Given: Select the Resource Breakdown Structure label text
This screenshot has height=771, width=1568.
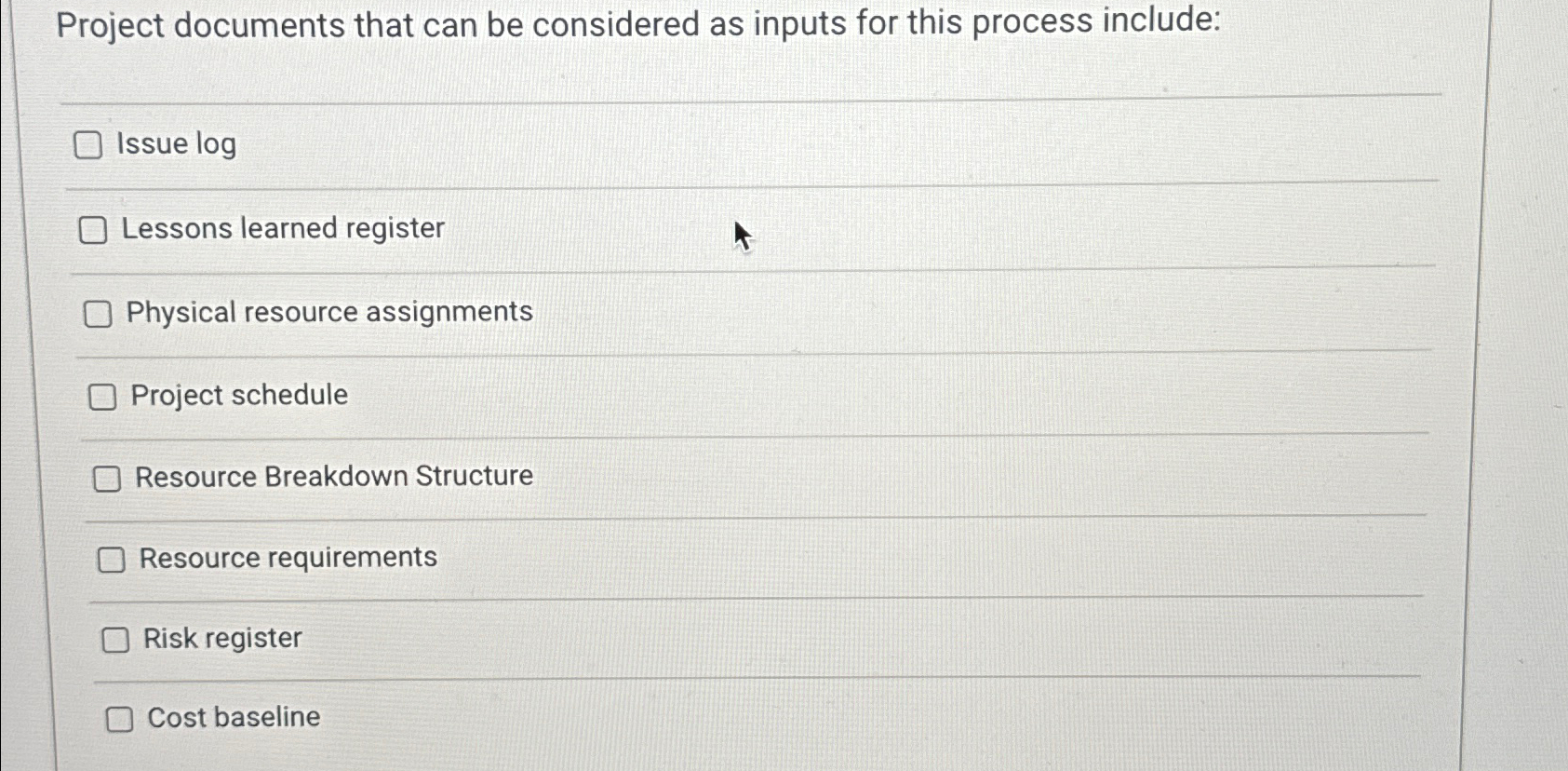Looking at the screenshot, I should [331, 476].
